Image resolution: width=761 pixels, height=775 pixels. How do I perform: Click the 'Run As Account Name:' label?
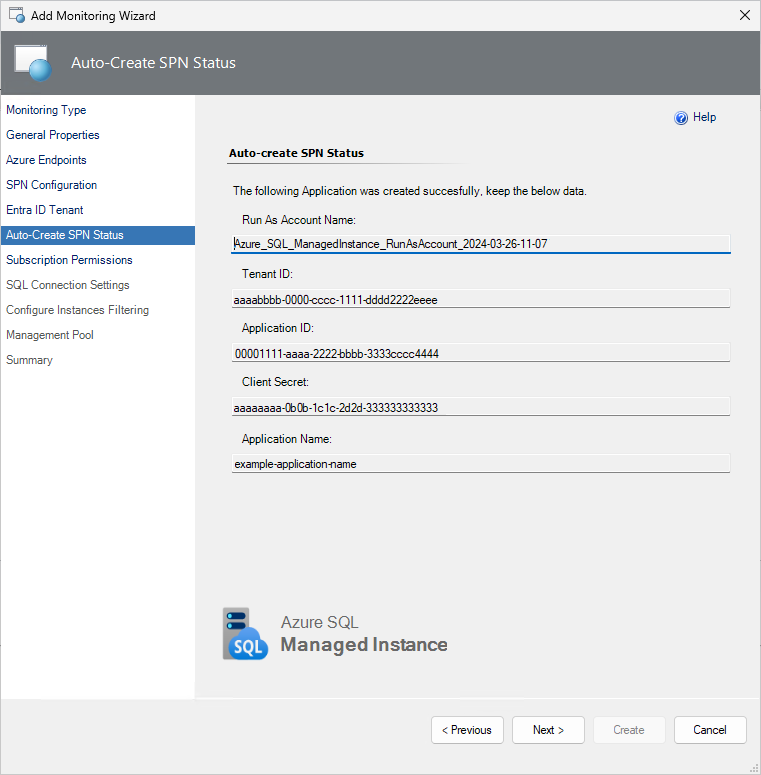(x=298, y=220)
